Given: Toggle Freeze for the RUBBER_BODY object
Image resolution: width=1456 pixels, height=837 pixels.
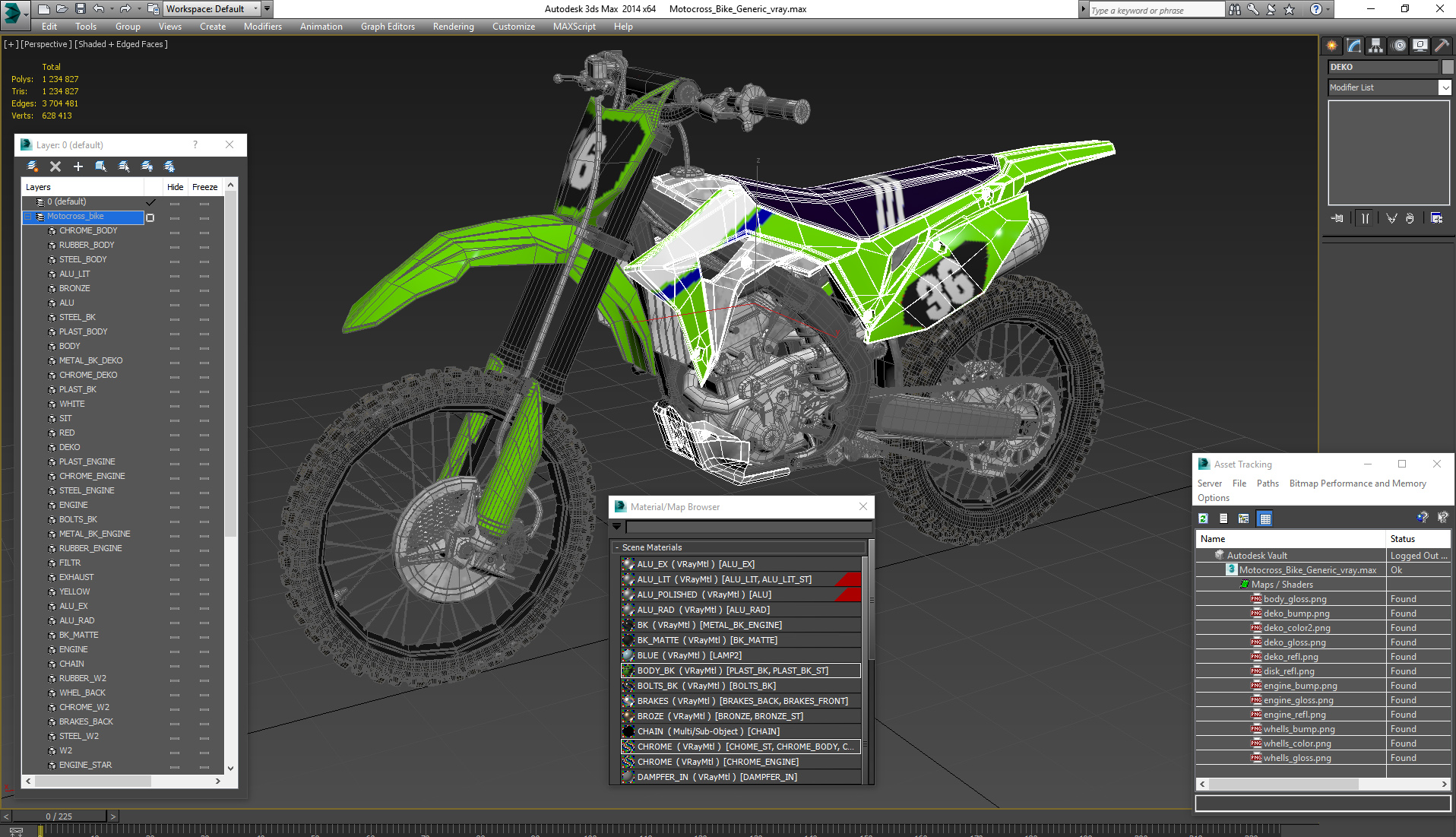Looking at the screenshot, I should 204,247.
